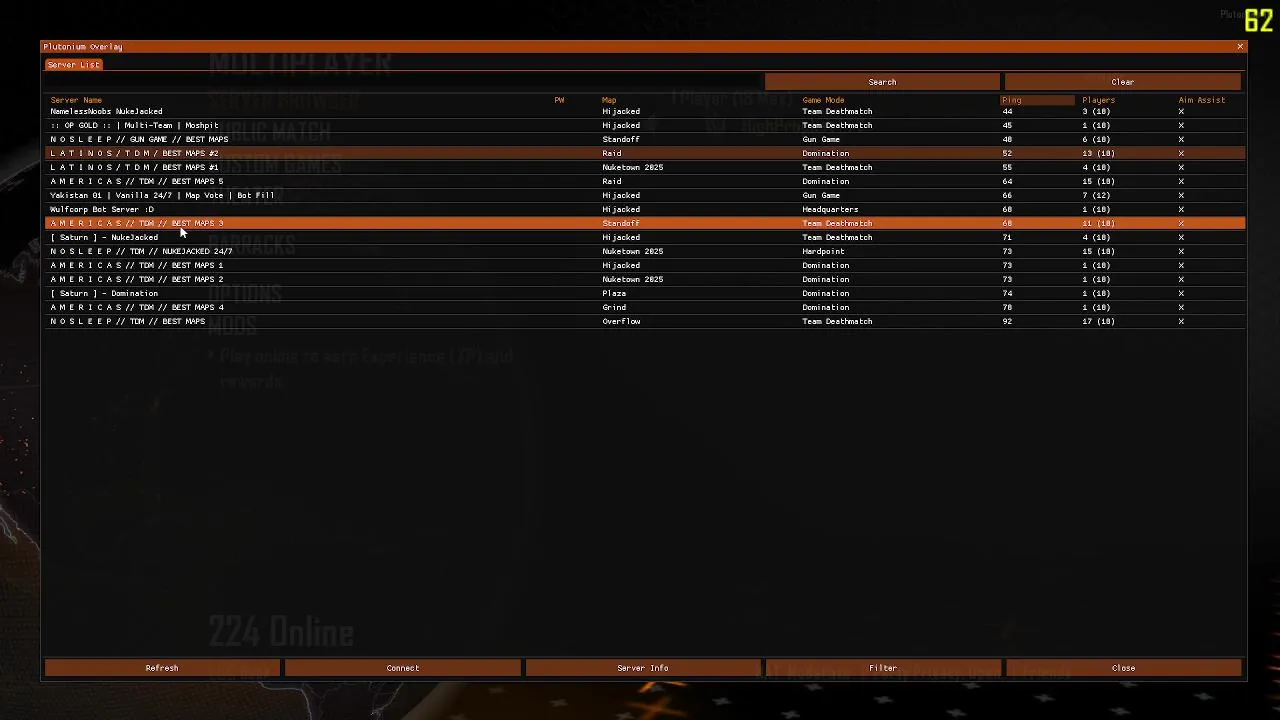Click the players value "3 (18)"
The image size is (1280, 720).
point(1096,111)
